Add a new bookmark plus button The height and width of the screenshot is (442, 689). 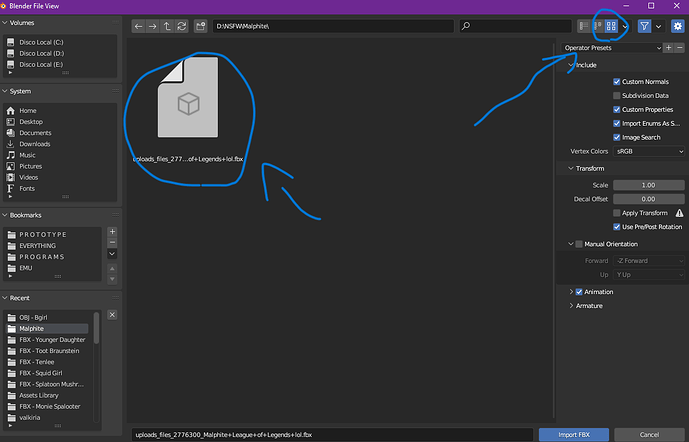point(112,232)
